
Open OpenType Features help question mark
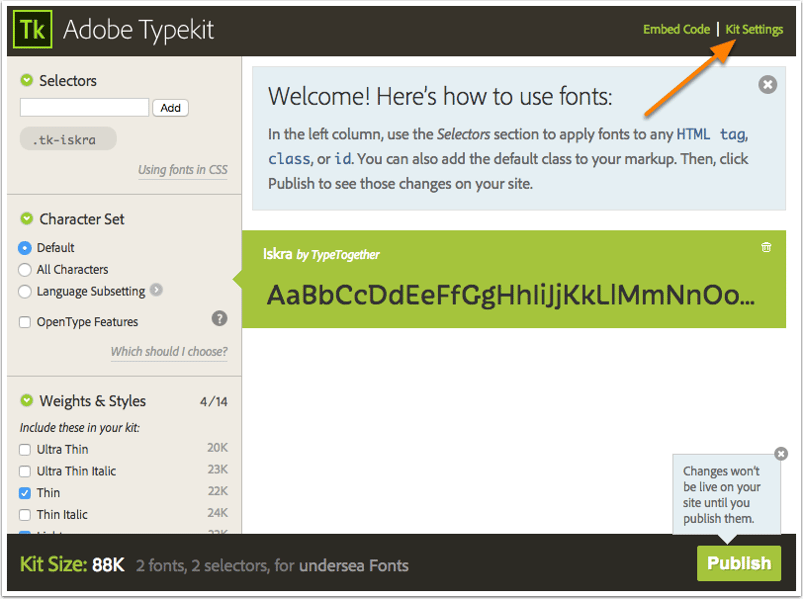tap(219, 319)
